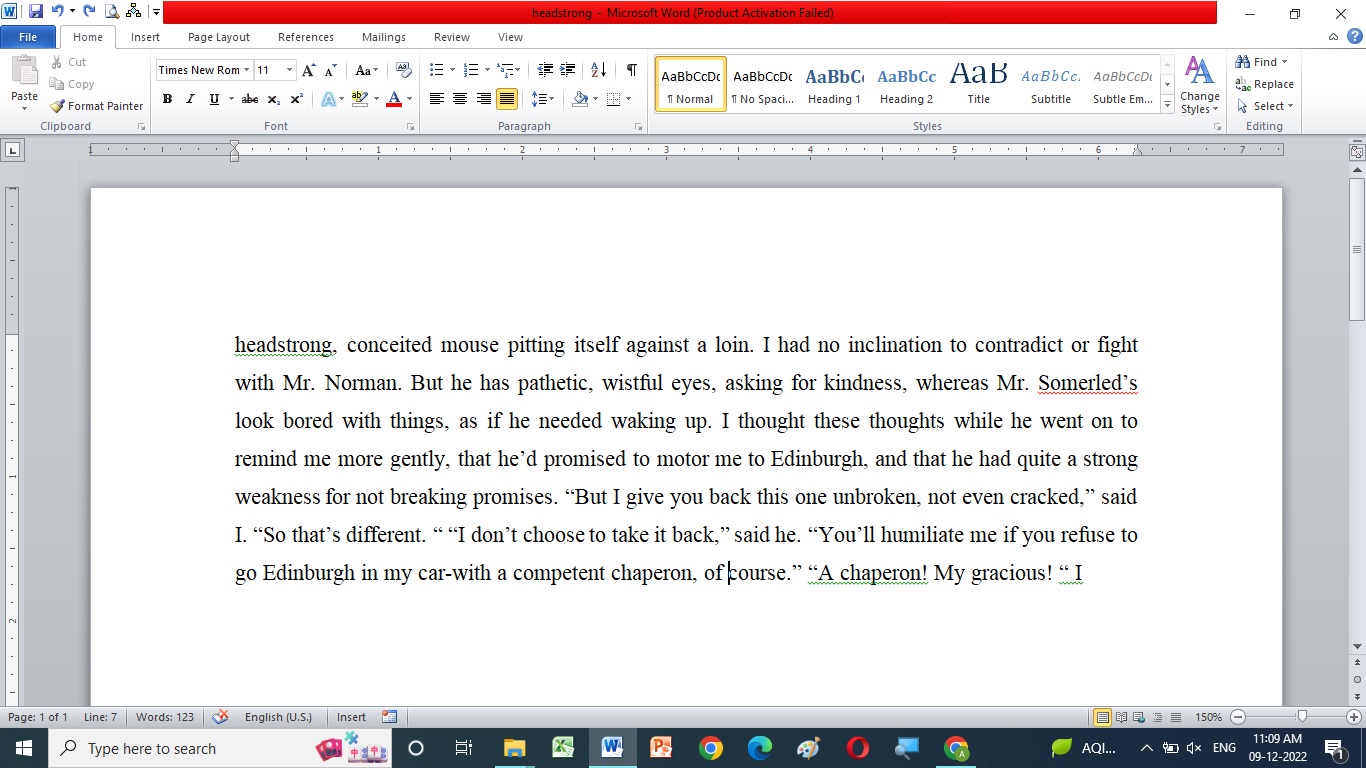The width and height of the screenshot is (1366, 768).
Task: Click the zoom slider handle
Action: pyautogui.click(x=1302, y=717)
